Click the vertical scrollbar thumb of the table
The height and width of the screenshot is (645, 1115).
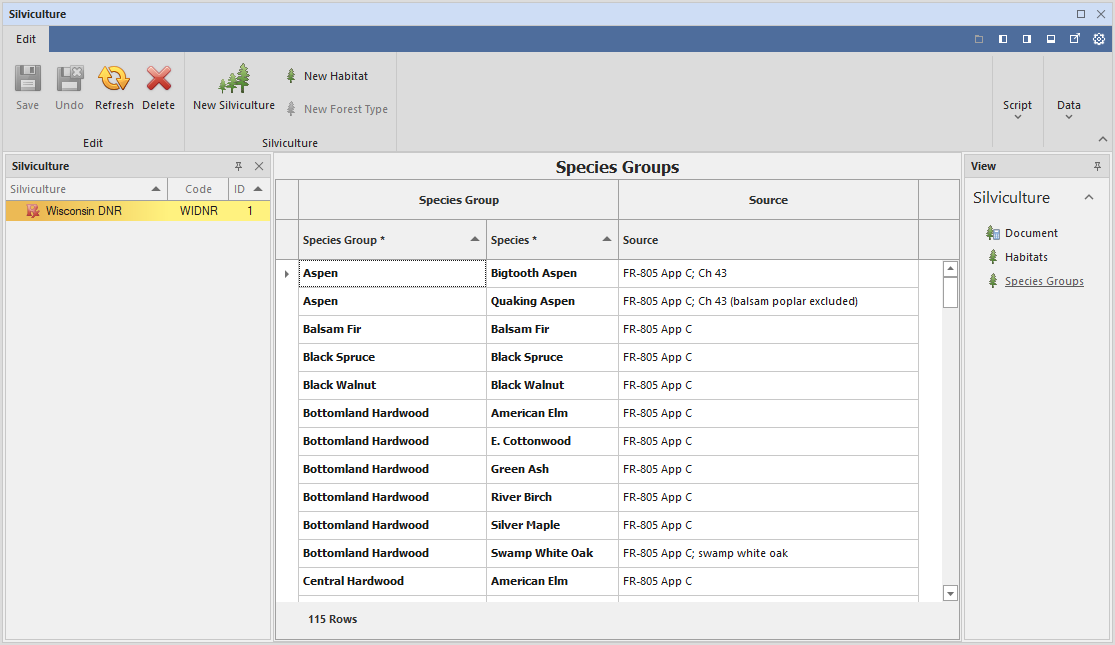tap(950, 292)
